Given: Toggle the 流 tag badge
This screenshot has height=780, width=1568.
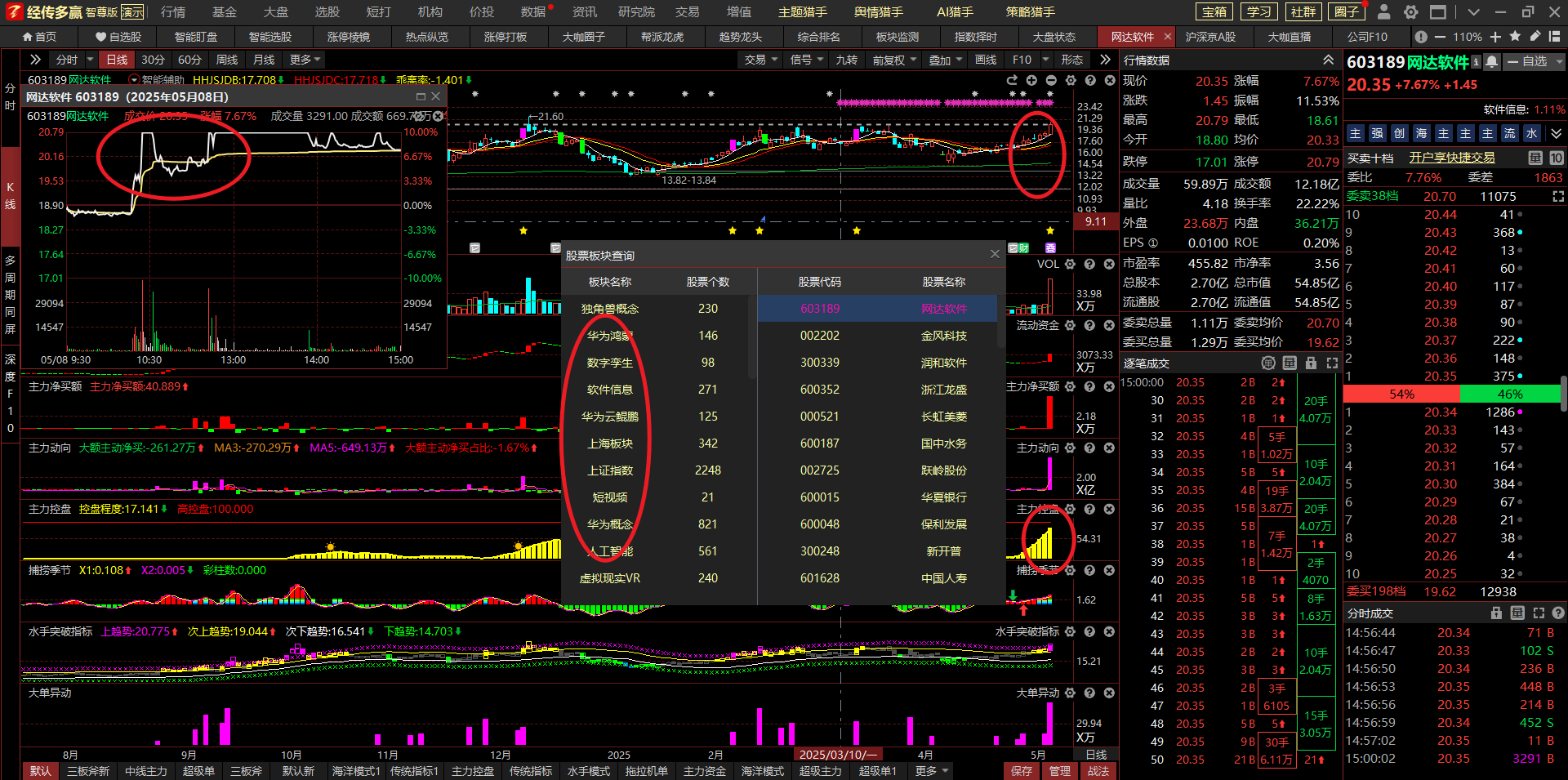Looking at the screenshot, I should pyautogui.click(x=1510, y=133).
